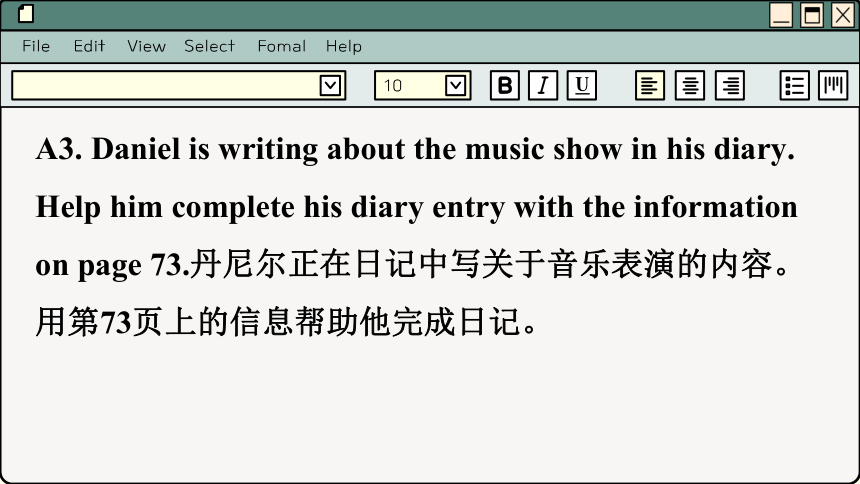Click the Chinese text '丹尼尔正在日记中'
The height and width of the screenshot is (484, 860).
[x=319, y=264]
